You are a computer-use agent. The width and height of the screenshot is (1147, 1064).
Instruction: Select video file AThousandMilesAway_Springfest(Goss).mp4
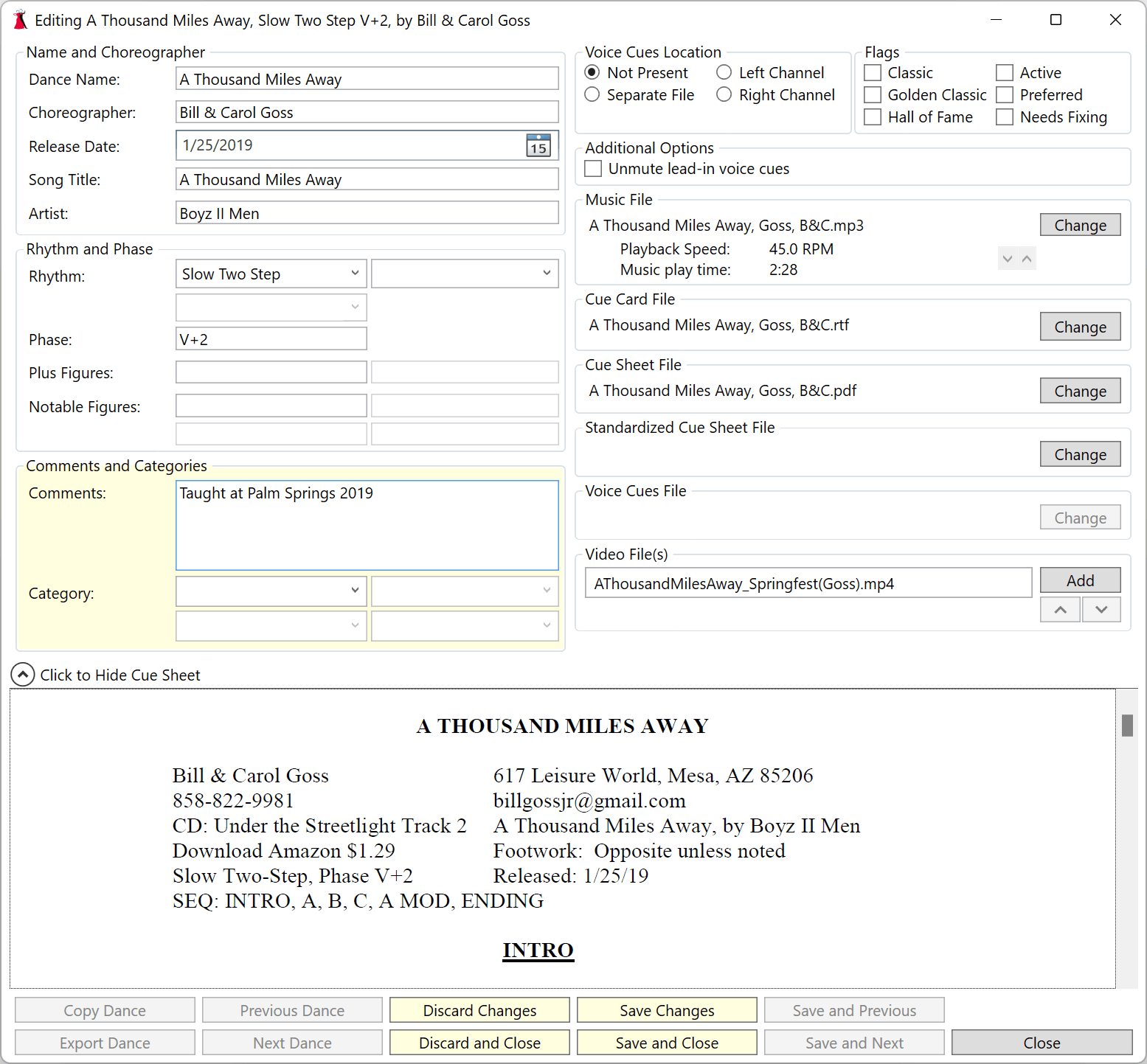(x=808, y=583)
